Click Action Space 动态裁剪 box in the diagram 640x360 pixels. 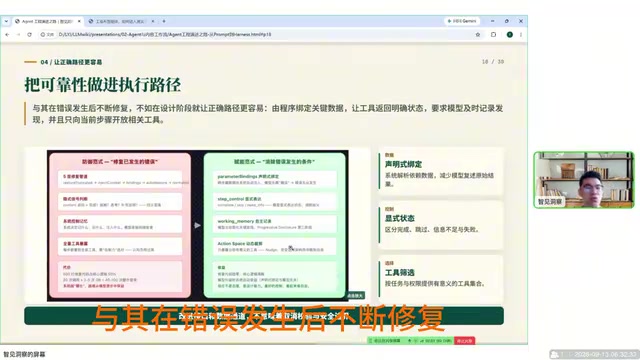tap(275, 246)
